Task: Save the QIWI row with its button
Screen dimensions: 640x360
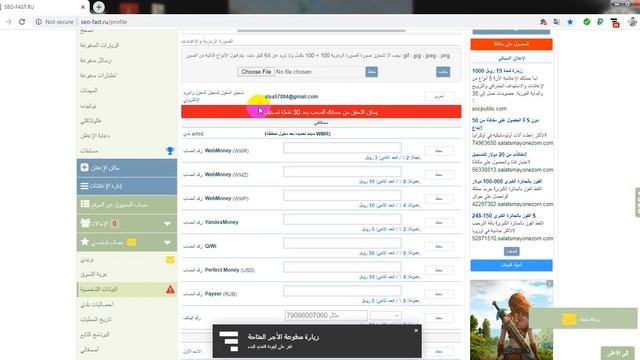Action: coord(439,246)
